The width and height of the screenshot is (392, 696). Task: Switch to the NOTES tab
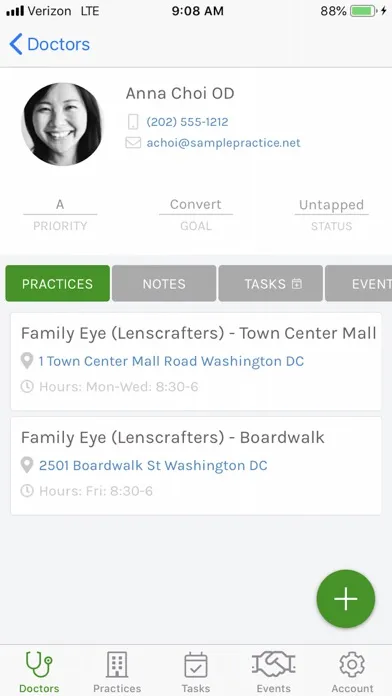click(164, 284)
